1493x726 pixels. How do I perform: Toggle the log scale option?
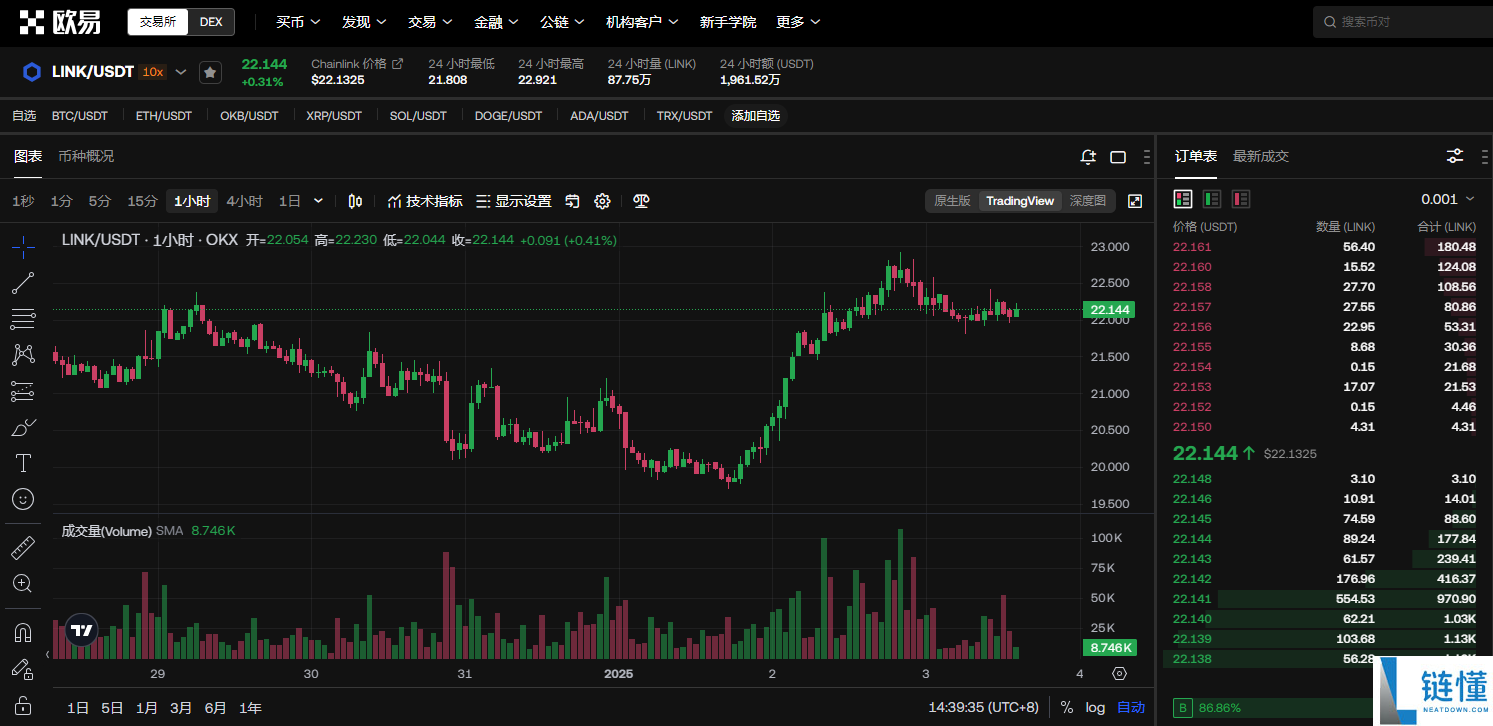1095,707
